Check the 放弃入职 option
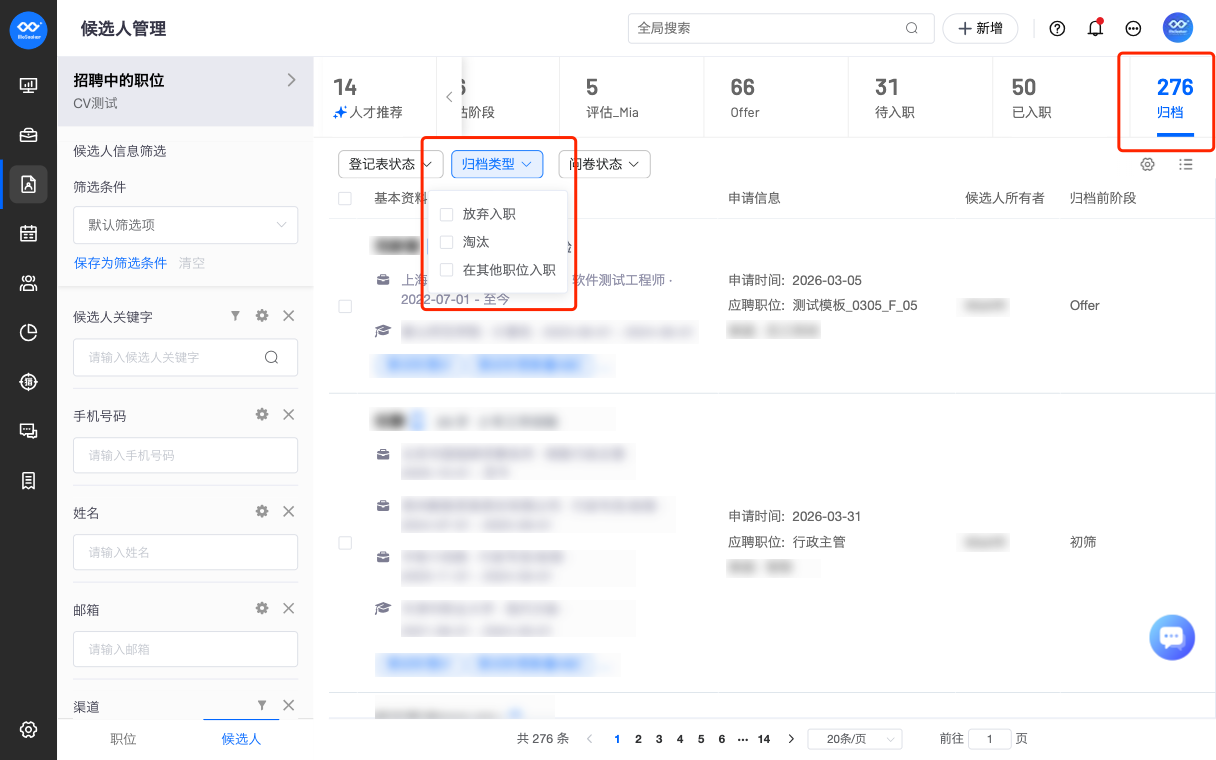 [447, 214]
